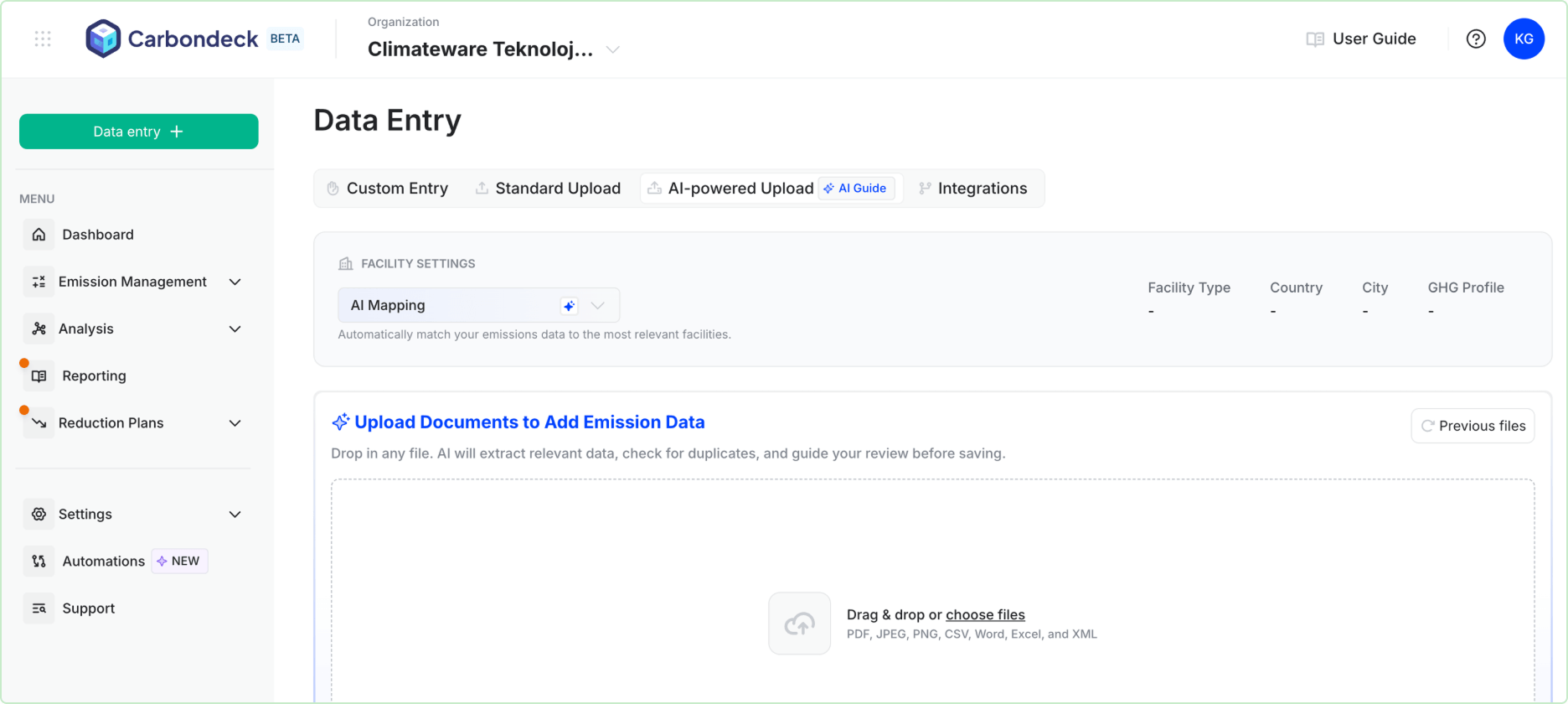Expand the Settings sidebar section
The width and height of the screenshot is (1568, 704).
coord(235,515)
